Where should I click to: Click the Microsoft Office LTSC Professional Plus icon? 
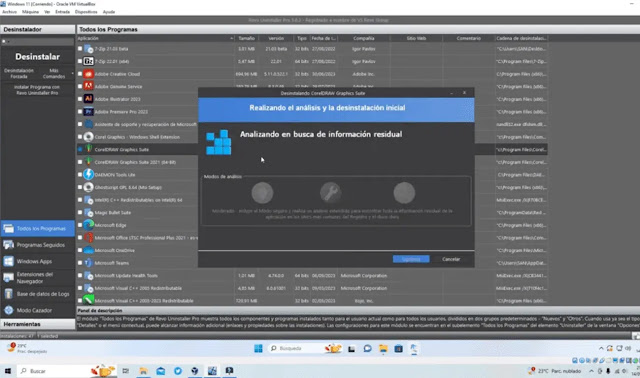[89, 238]
